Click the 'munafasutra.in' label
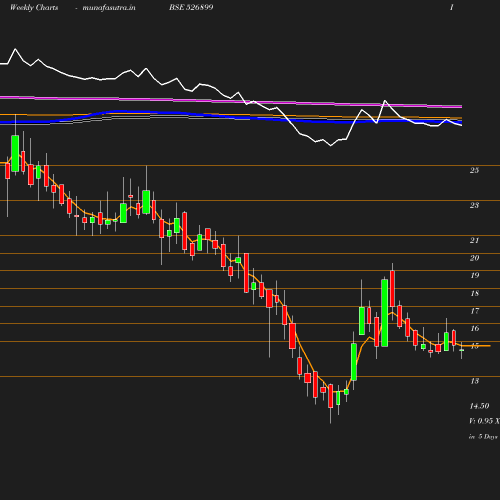 click(x=109, y=7)
